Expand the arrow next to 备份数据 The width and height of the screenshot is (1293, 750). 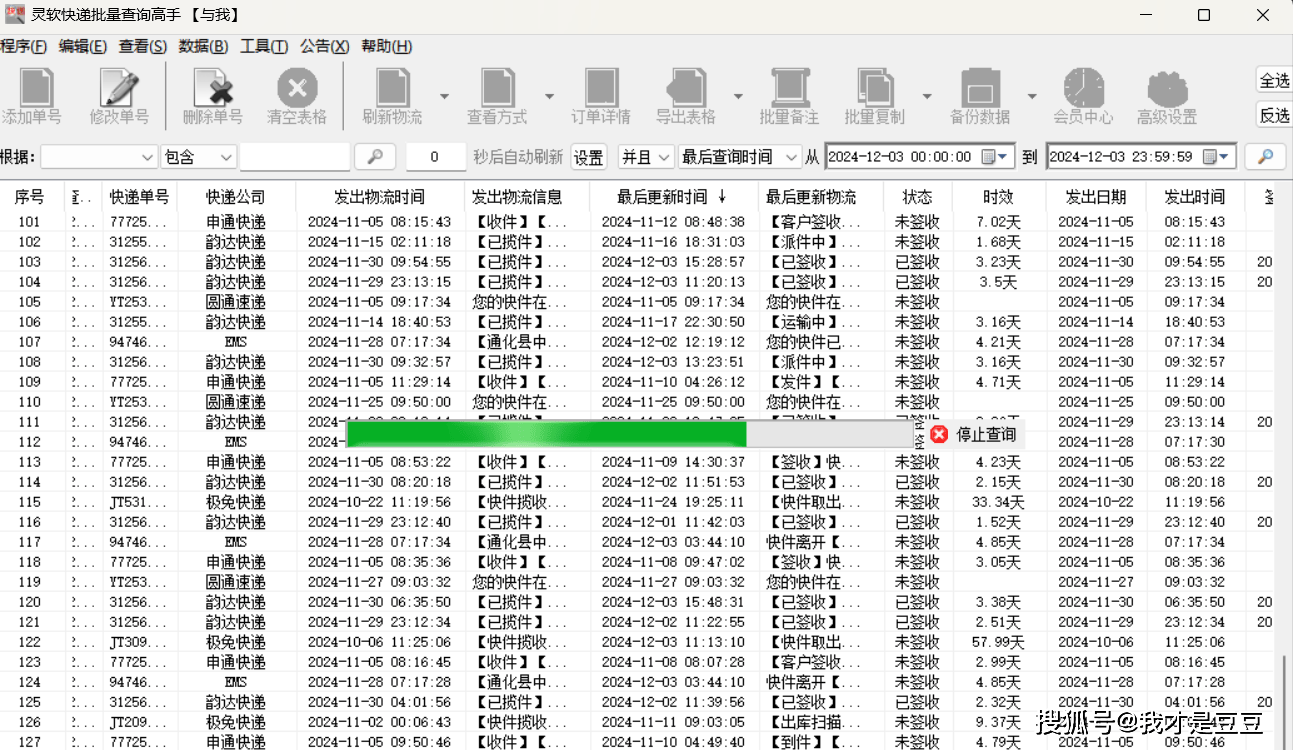tap(1032, 96)
